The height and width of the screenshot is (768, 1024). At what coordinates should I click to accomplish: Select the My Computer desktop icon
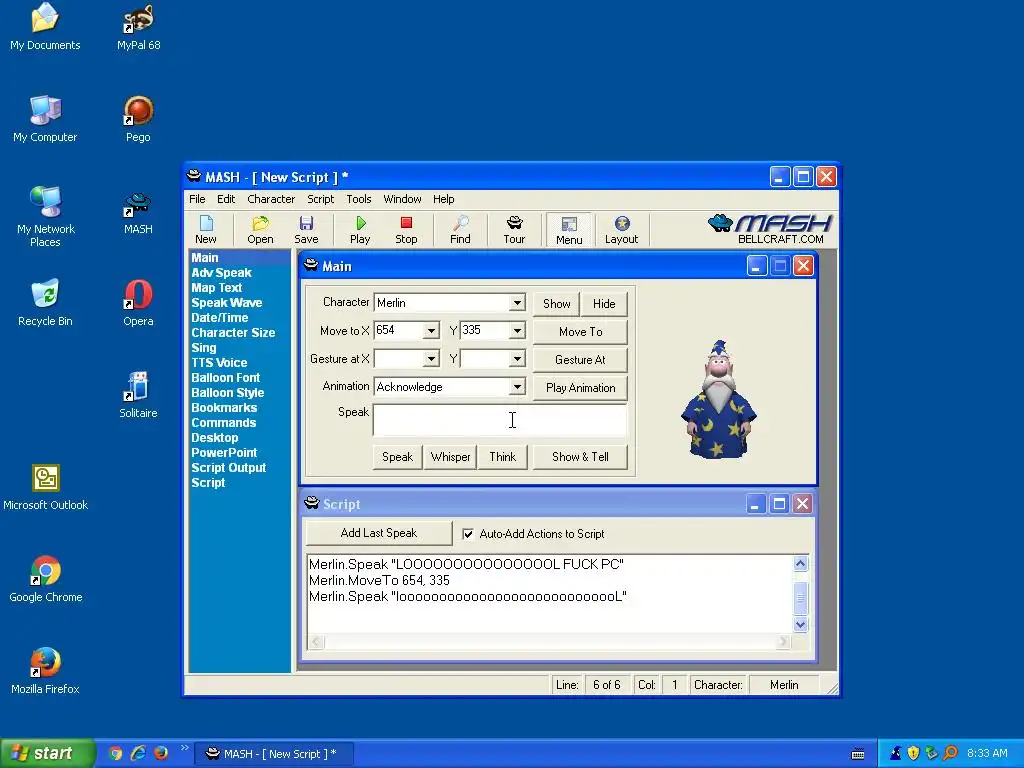tap(46, 120)
